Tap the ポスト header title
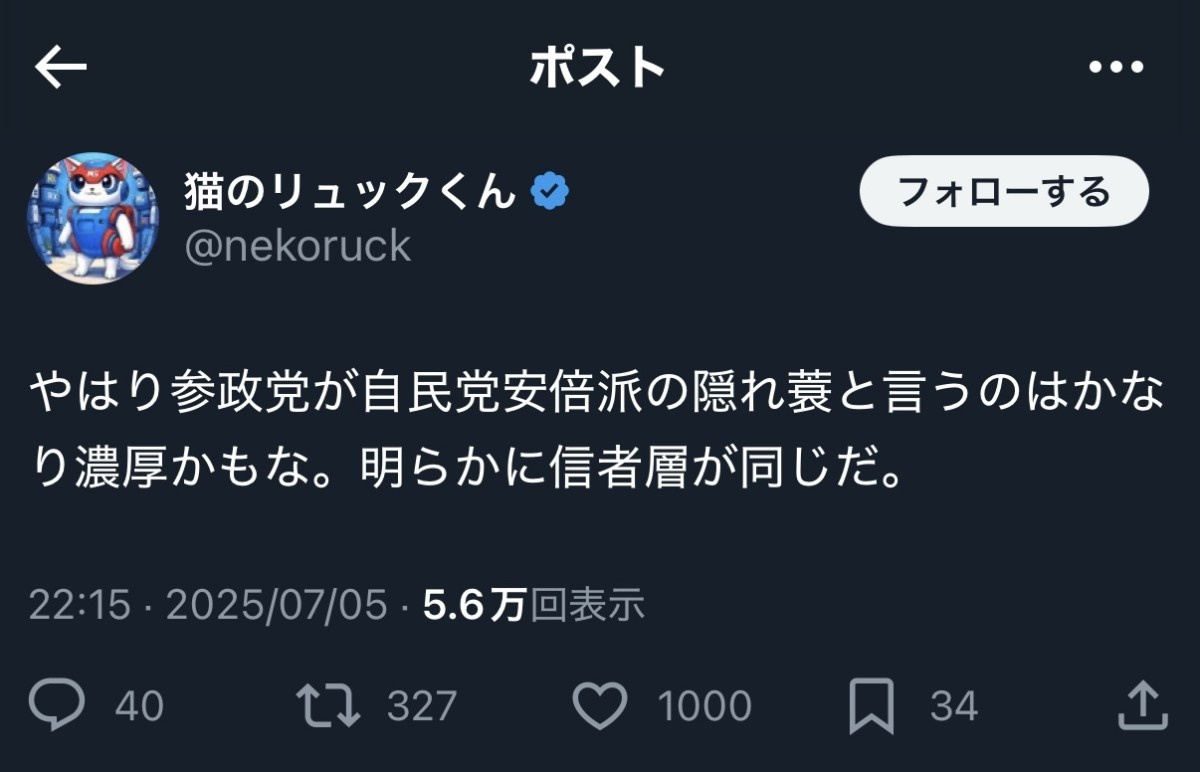The width and height of the screenshot is (1200, 772). 597,67
